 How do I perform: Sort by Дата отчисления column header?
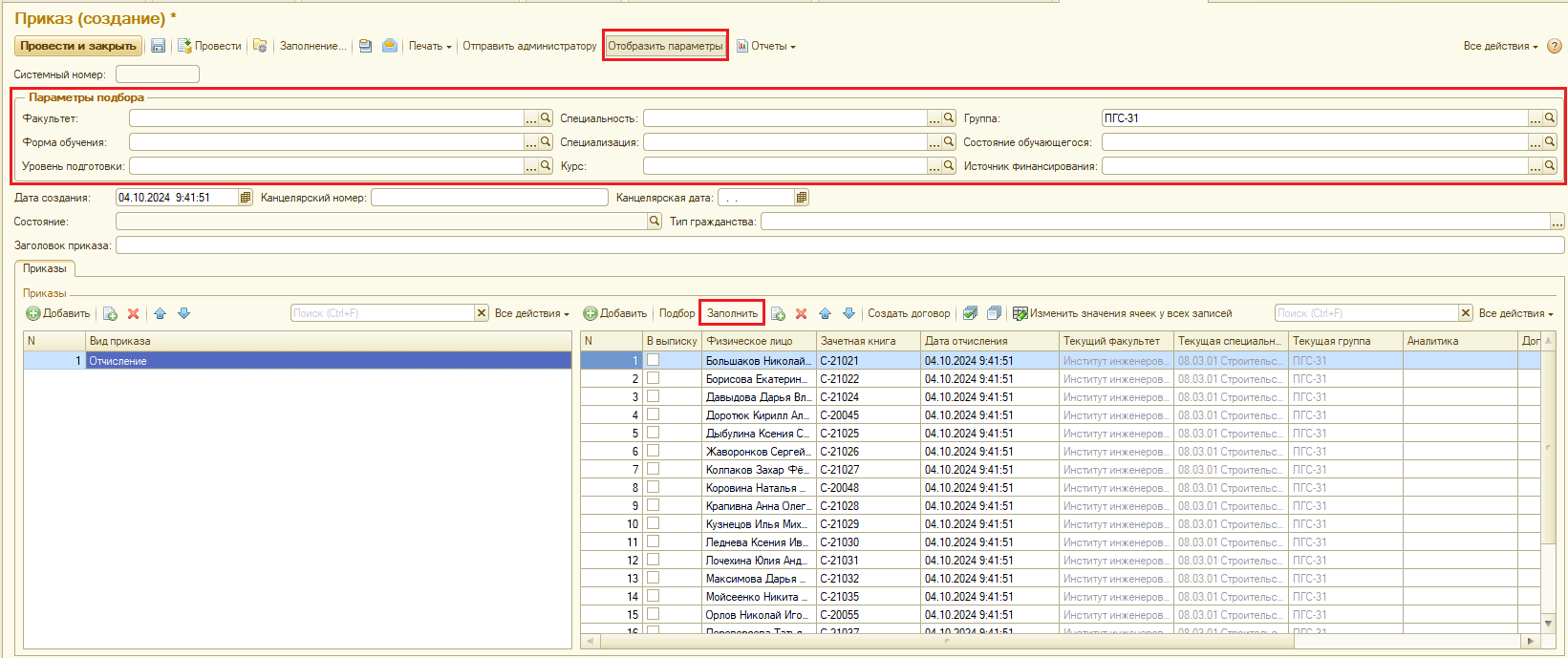pyautogui.click(x=990, y=341)
